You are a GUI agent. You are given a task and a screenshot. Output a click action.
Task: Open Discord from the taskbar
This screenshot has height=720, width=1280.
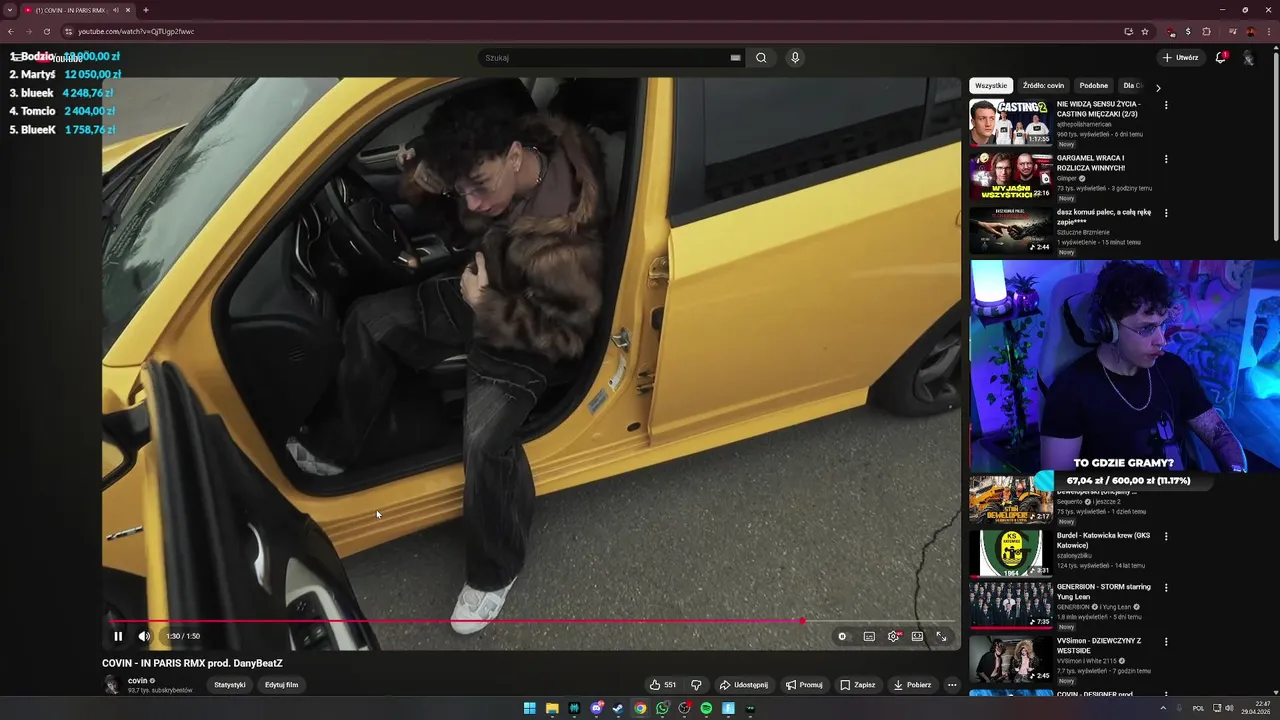[596, 708]
